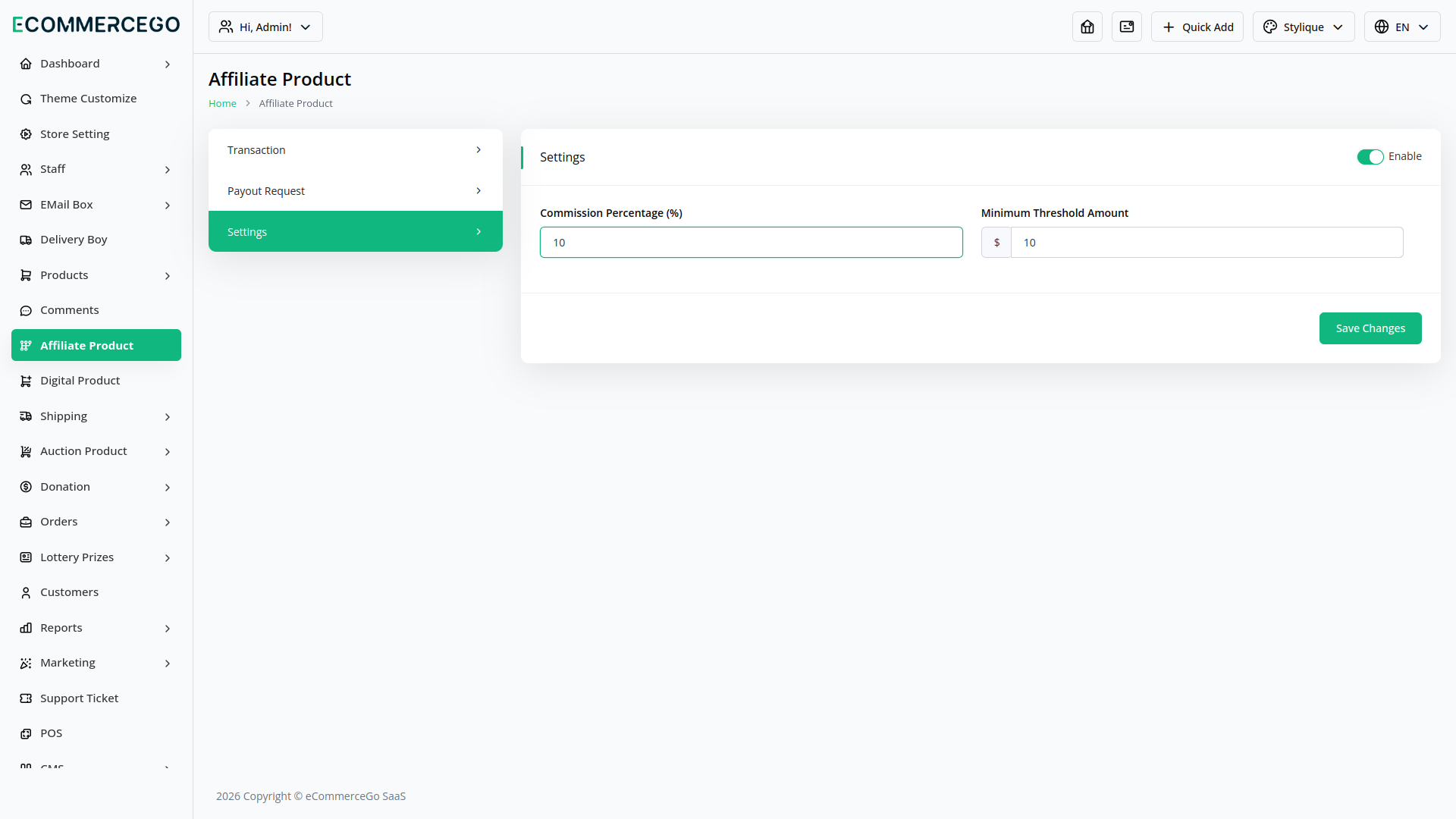The image size is (1456, 819).
Task: Click the Affiliate Product sidebar icon
Action: [26, 346]
